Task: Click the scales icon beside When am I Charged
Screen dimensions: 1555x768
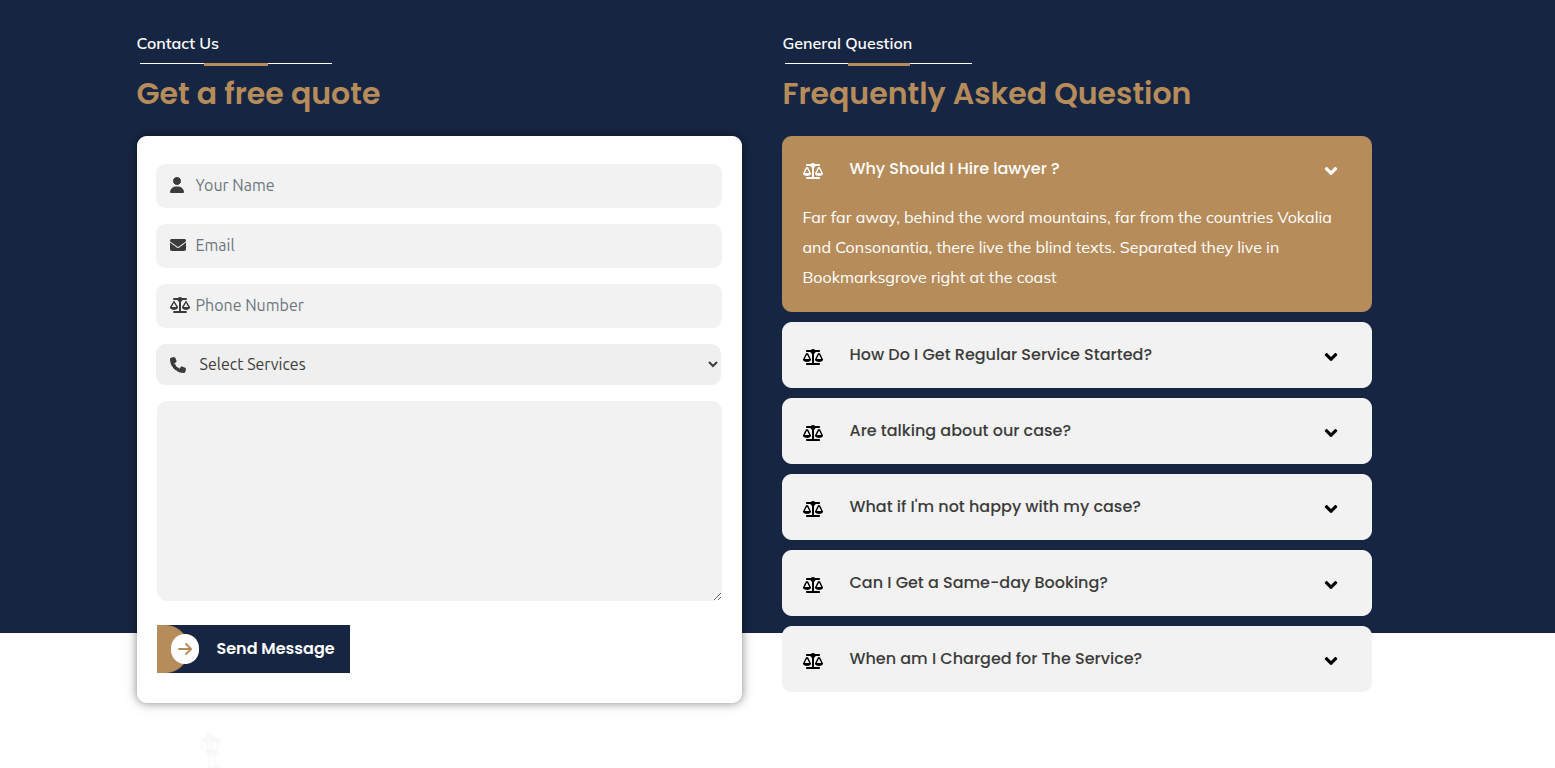Action: pos(813,661)
